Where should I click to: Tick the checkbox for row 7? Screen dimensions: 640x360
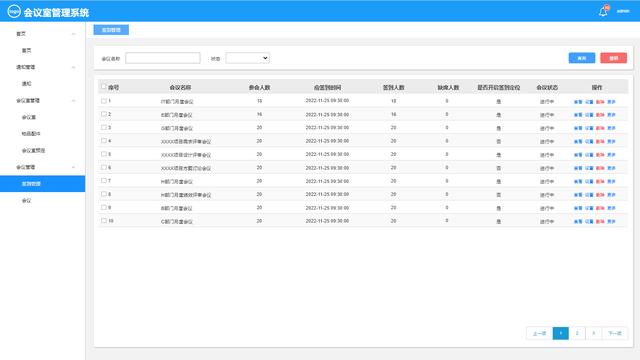pos(104,181)
